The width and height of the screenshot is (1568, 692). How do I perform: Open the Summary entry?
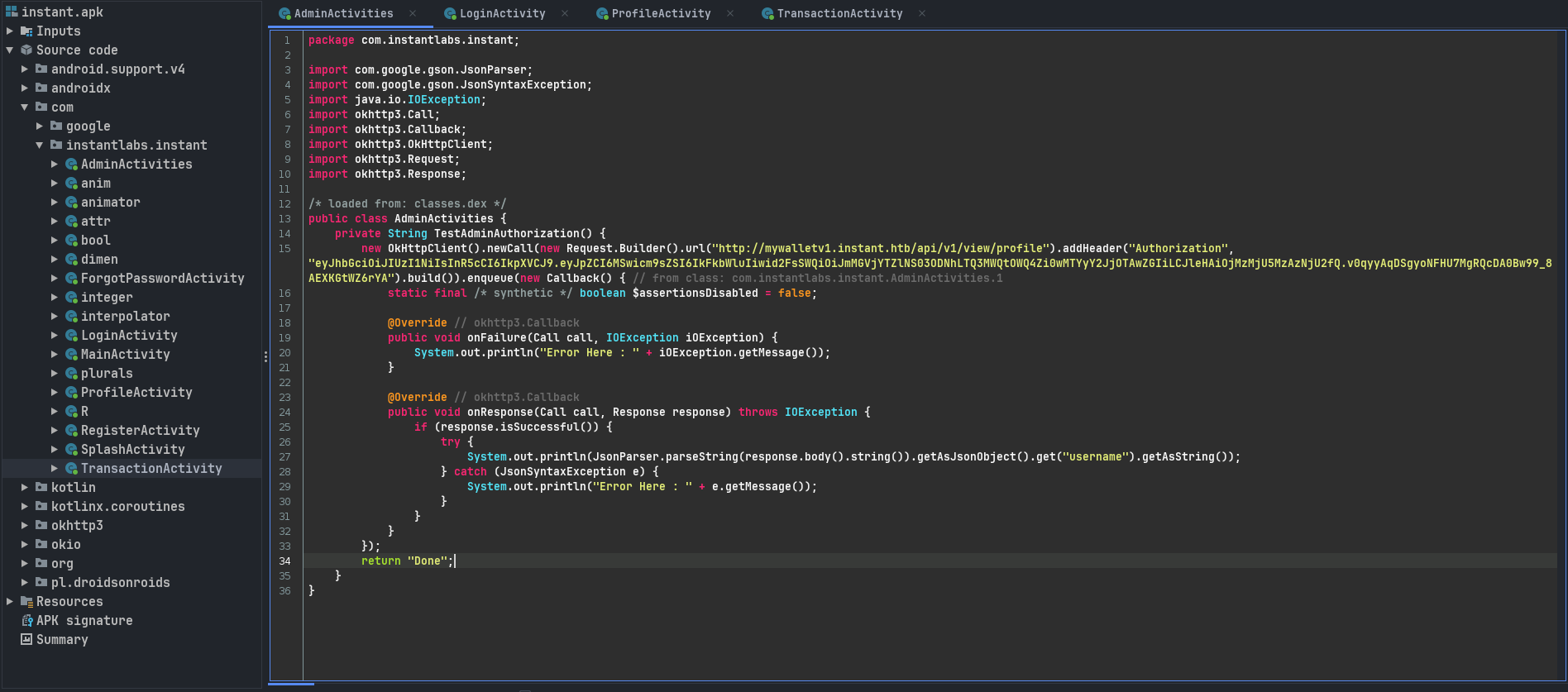62,640
